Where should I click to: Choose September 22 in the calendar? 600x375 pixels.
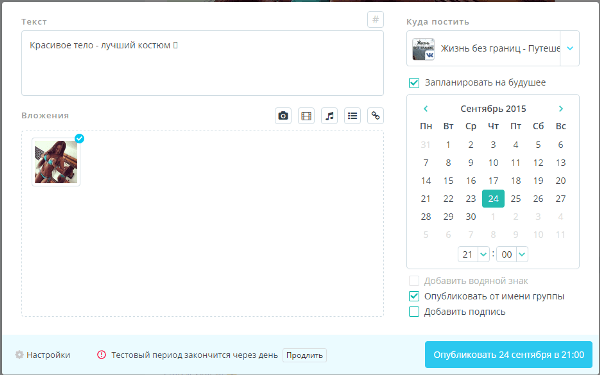pyautogui.click(x=448, y=199)
